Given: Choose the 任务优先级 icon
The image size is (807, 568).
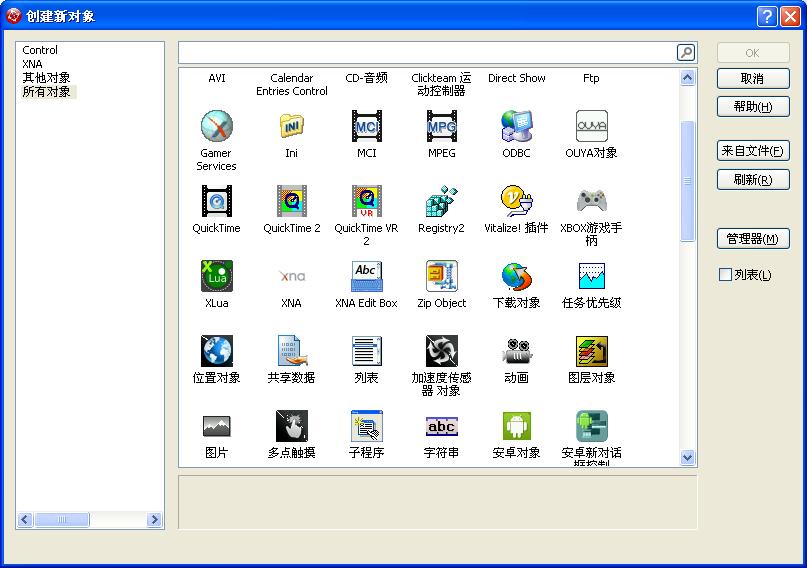Looking at the screenshot, I should click(591, 276).
